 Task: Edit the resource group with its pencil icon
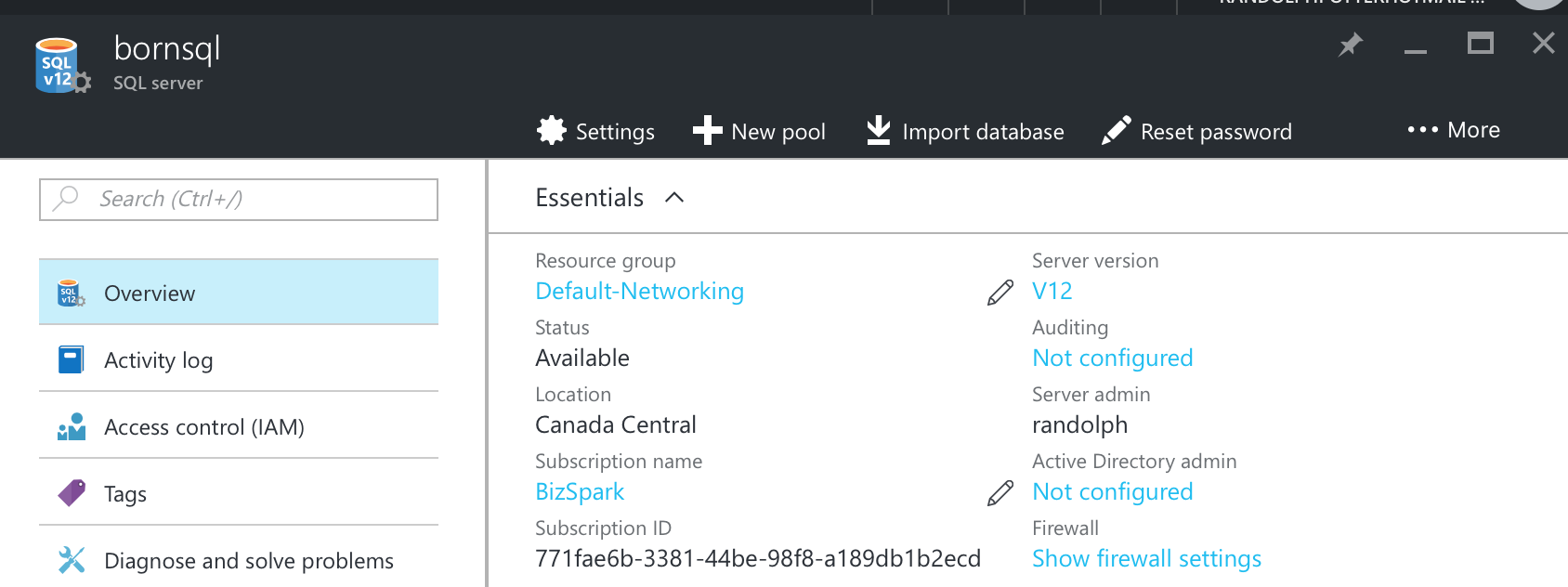click(1000, 293)
